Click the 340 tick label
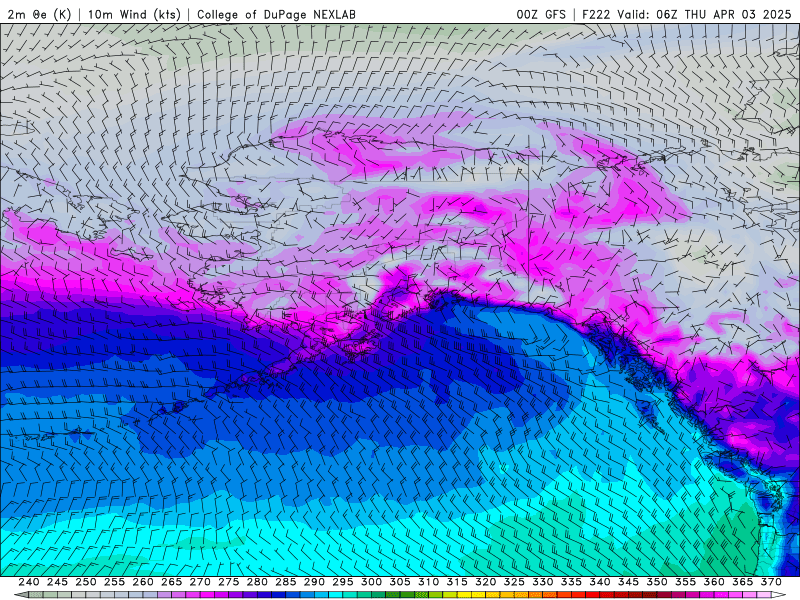 [600, 582]
